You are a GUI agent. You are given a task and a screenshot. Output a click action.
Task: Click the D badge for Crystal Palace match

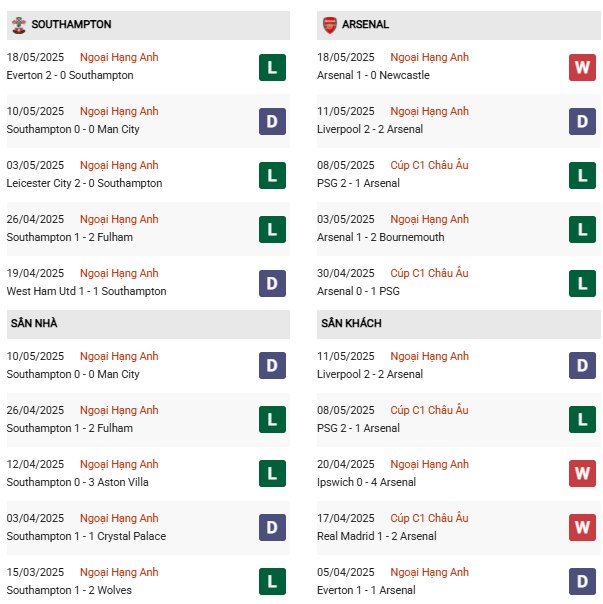(x=271, y=528)
